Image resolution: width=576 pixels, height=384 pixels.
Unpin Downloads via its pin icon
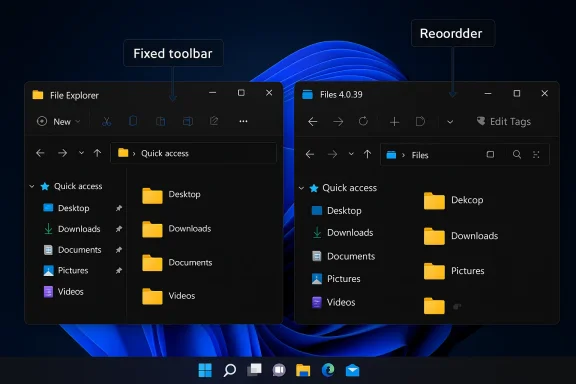pos(118,229)
